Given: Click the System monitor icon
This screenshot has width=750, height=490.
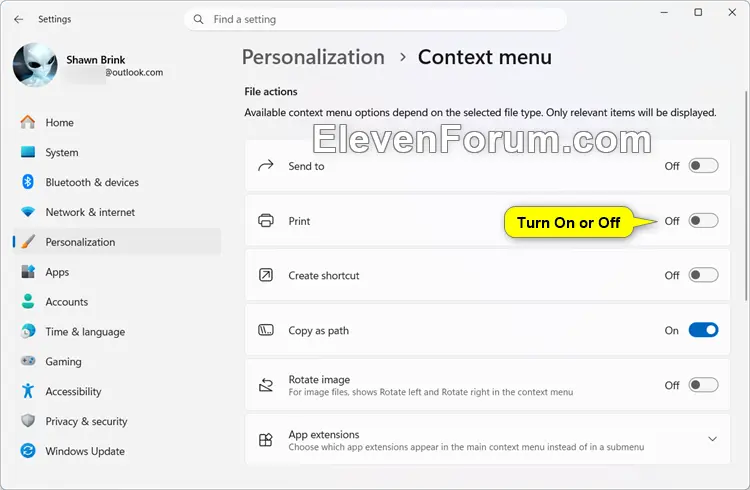Looking at the screenshot, I should 28,152.
